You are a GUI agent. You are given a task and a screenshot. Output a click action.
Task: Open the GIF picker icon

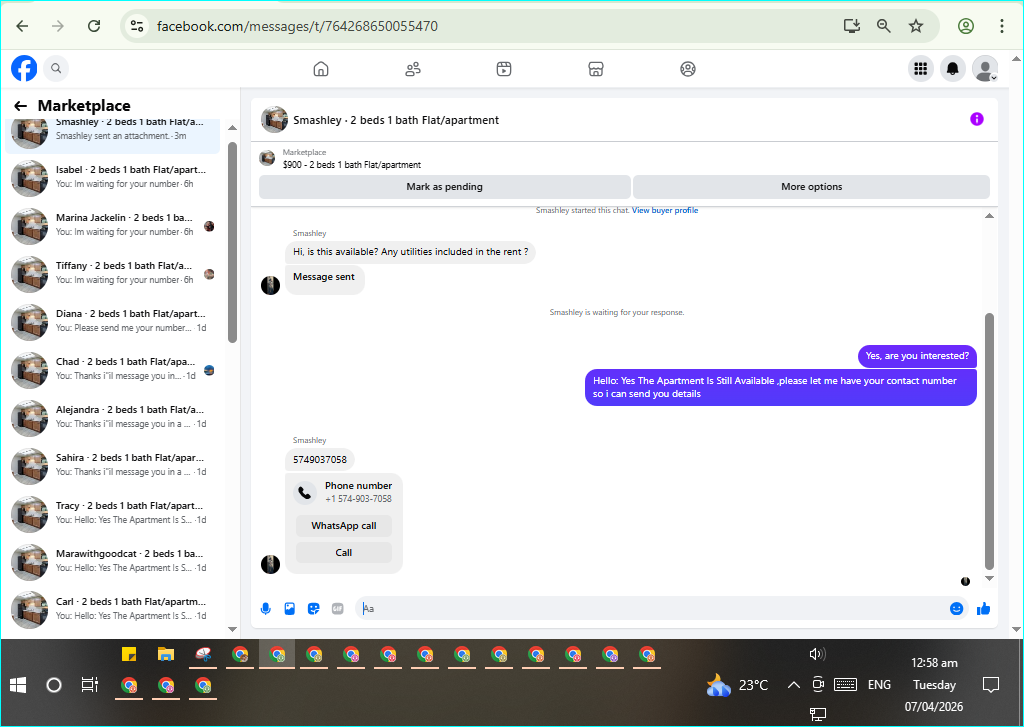338,609
